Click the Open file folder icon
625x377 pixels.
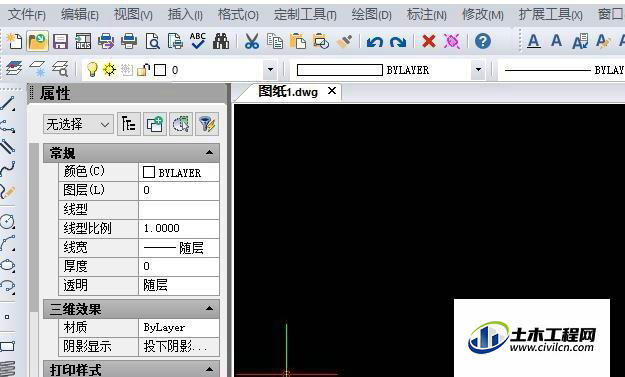click(x=37, y=41)
